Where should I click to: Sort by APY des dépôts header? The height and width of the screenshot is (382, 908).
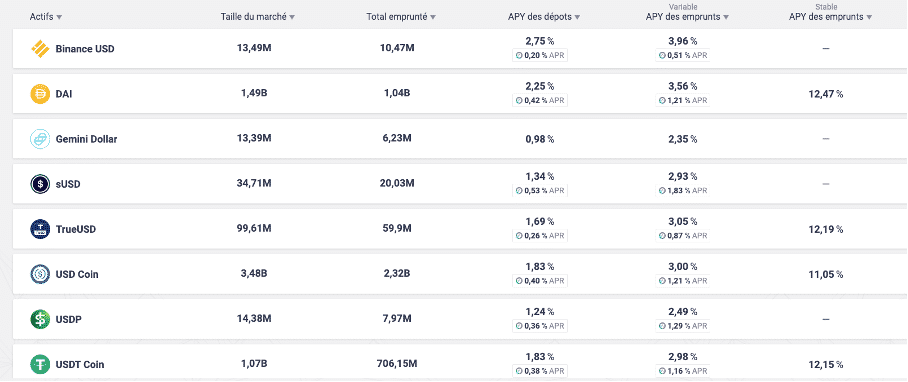(544, 17)
